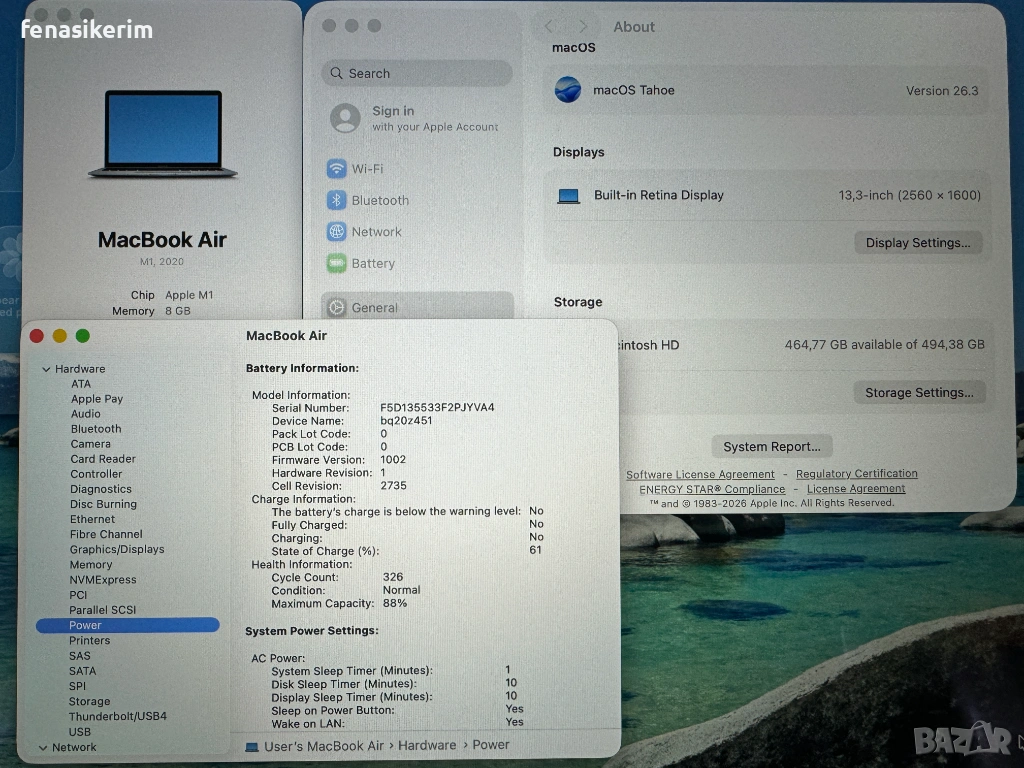Click 464,77 GB available storage text

point(884,344)
